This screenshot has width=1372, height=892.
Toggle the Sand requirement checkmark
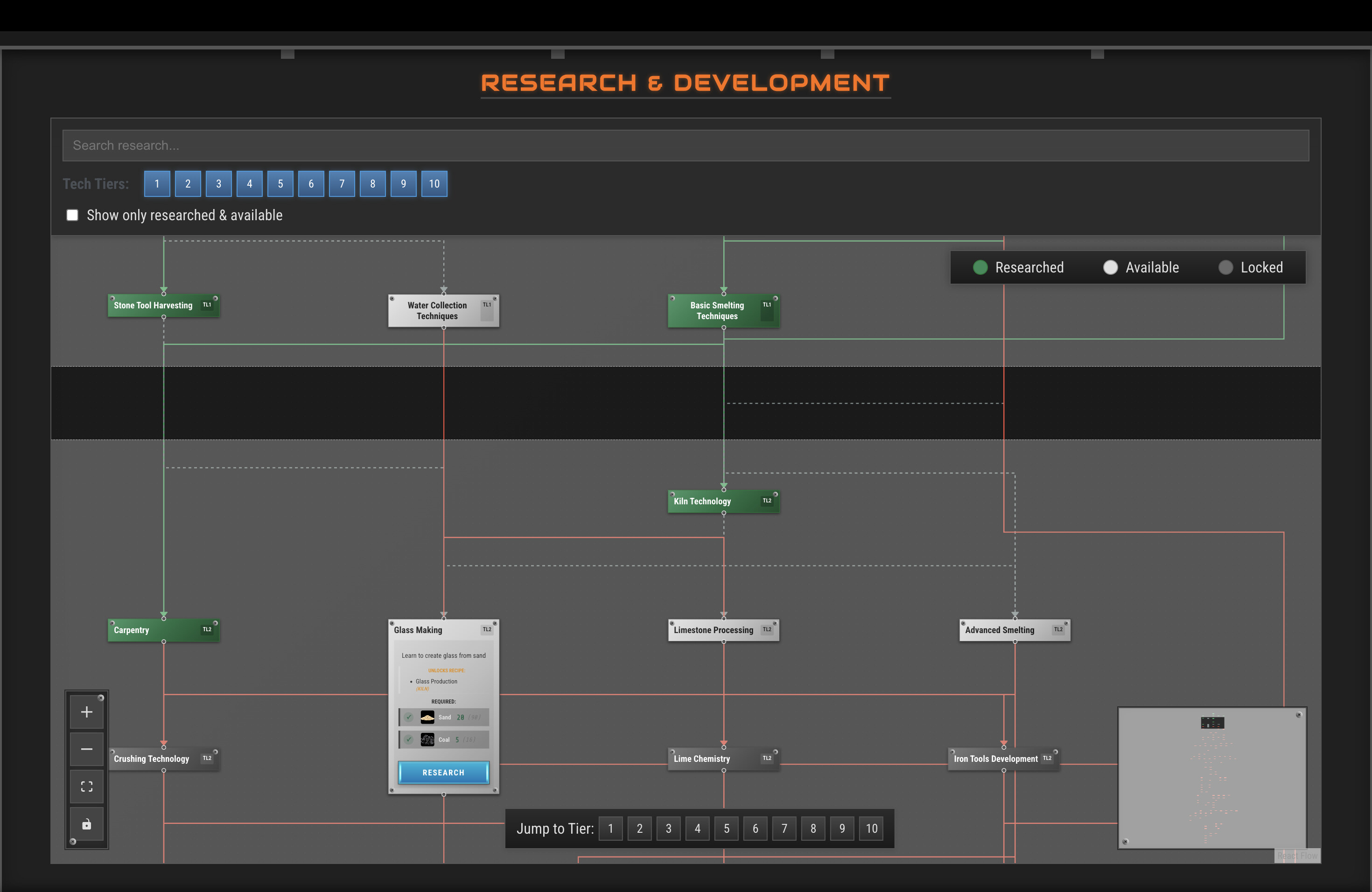pyautogui.click(x=409, y=718)
